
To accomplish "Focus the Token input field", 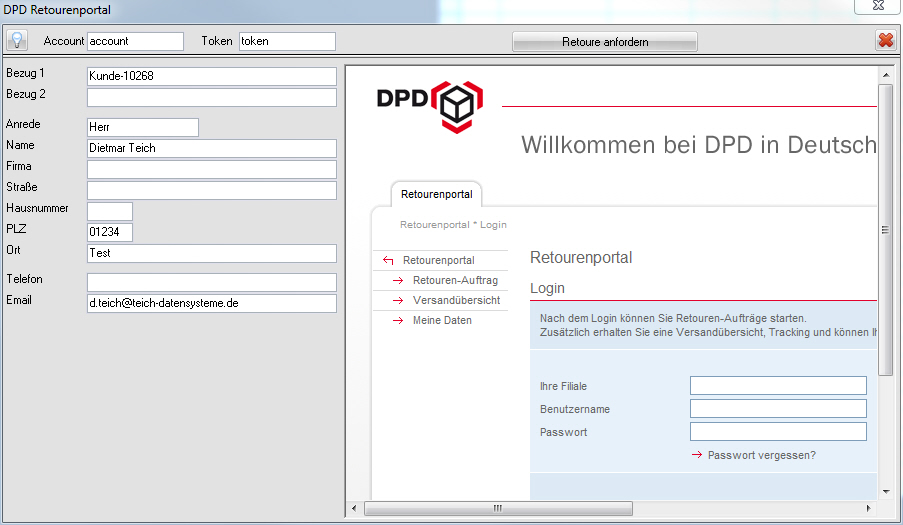I will click(287, 41).
